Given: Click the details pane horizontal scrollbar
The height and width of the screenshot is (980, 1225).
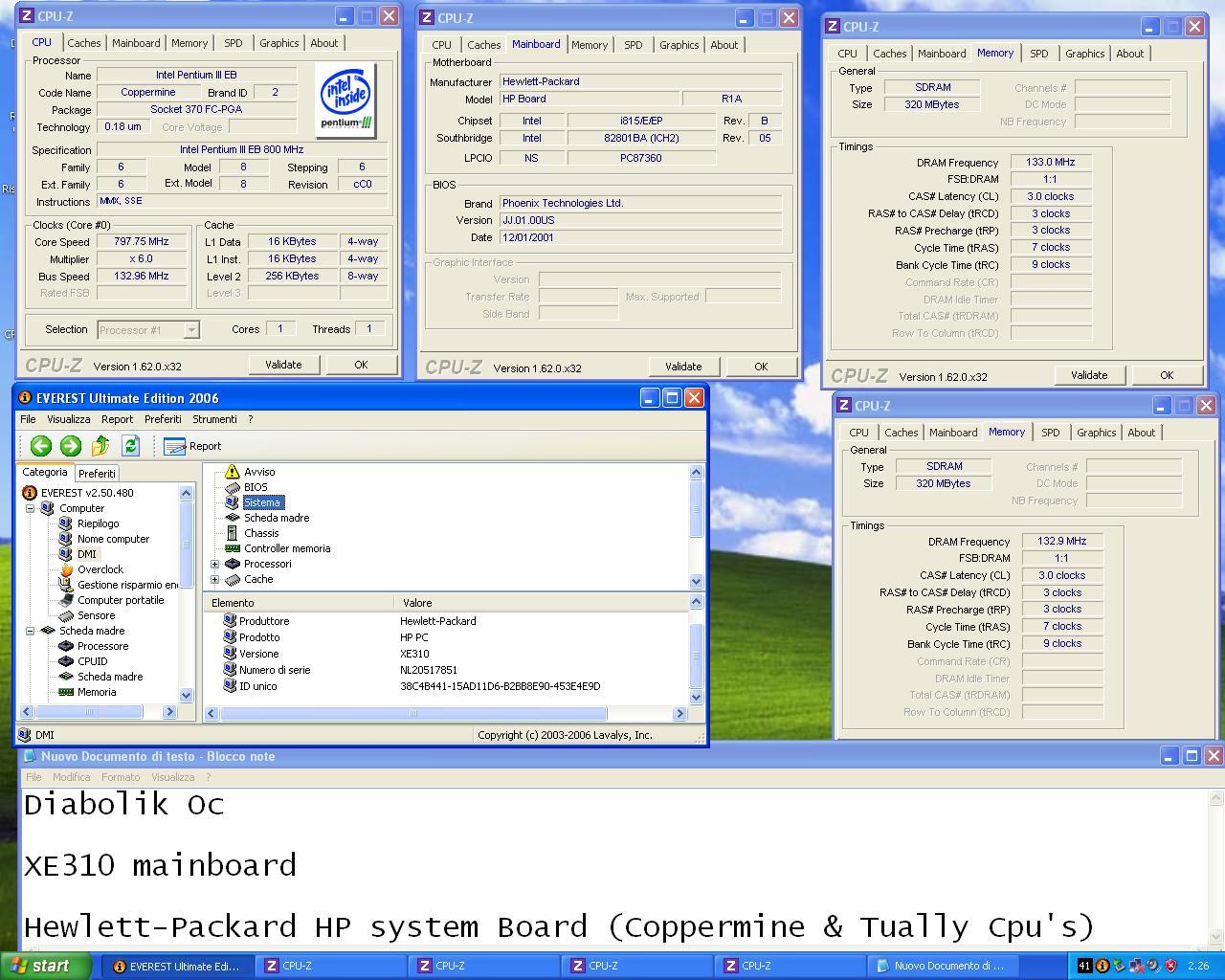Looking at the screenshot, I should click(x=413, y=713).
